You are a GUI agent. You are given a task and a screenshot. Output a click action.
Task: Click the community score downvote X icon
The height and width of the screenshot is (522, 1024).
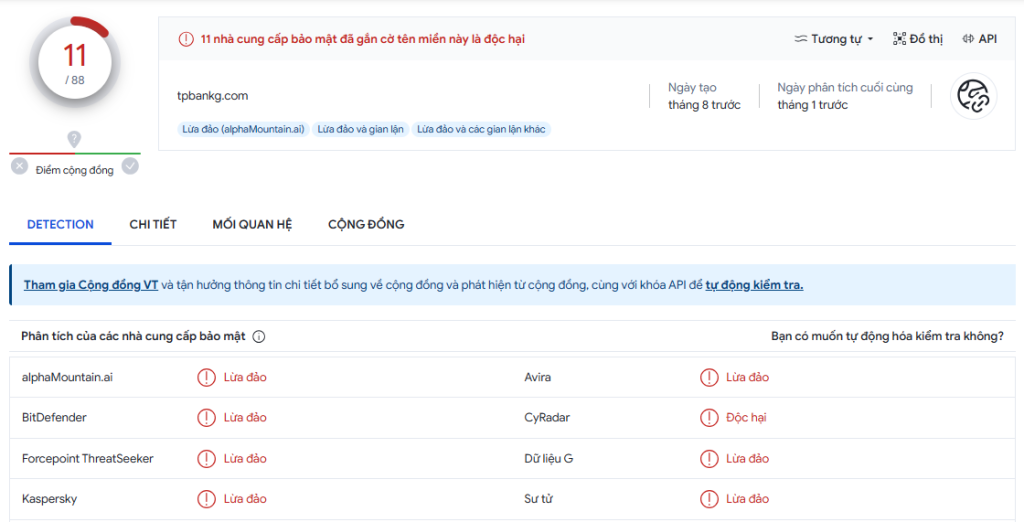(x=19, y=167)
